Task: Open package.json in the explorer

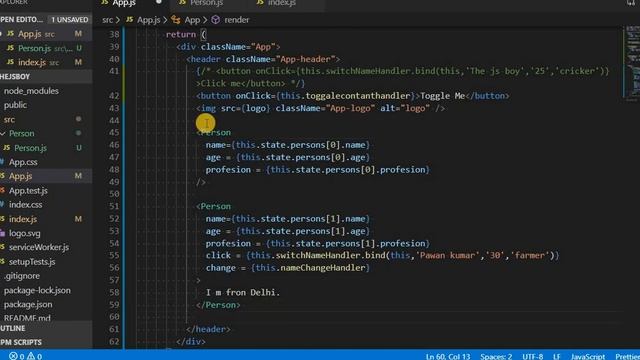Action: [x=28, y=304]
